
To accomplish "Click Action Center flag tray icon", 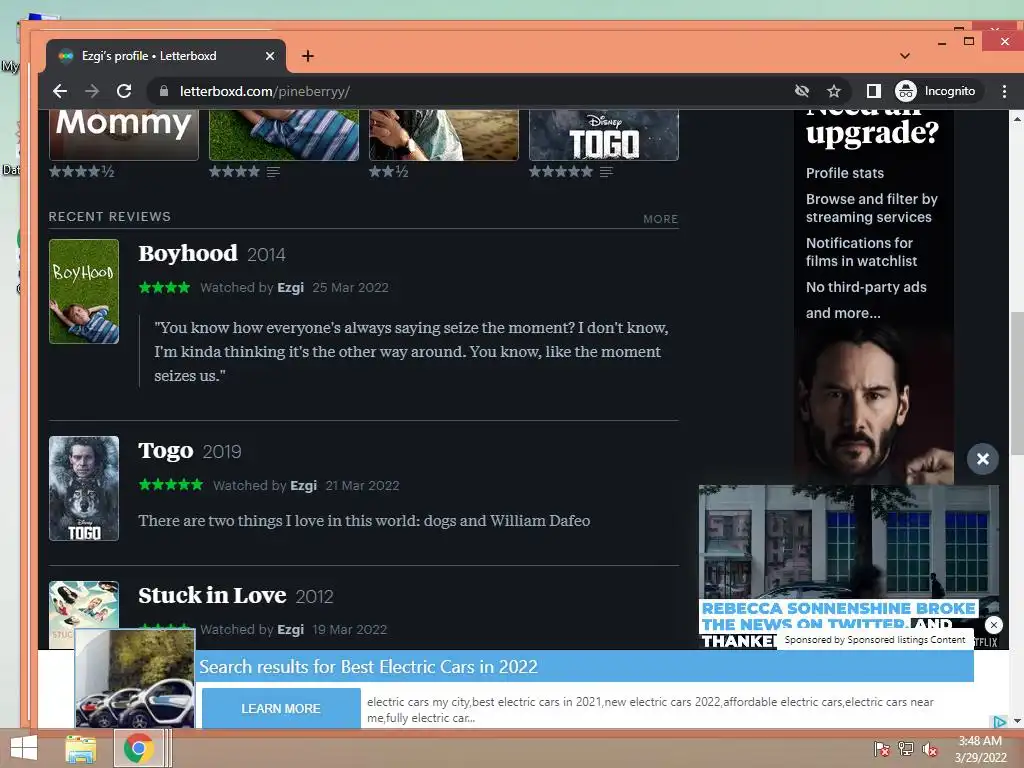I will coord(882,749).
